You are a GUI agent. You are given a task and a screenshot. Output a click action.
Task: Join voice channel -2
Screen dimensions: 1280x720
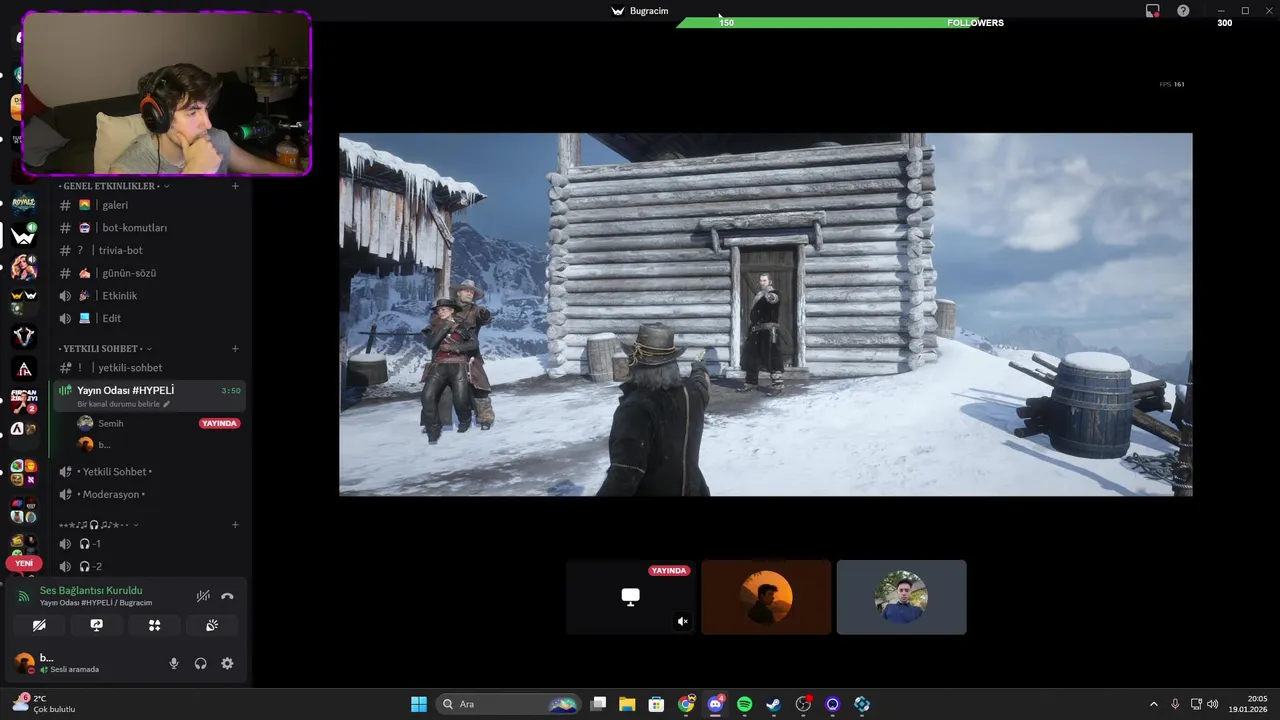tap(148, 567)
